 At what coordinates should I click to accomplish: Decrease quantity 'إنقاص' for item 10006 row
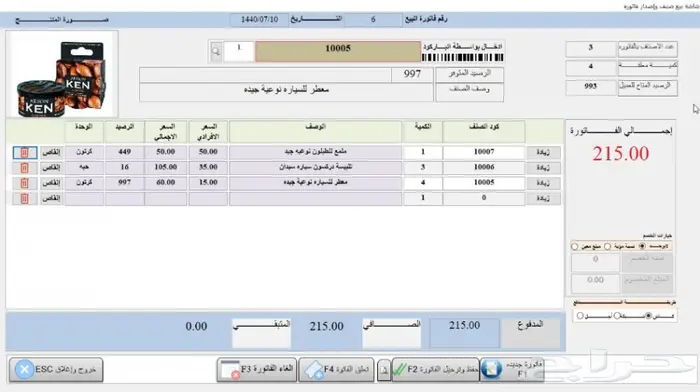(x=51, y=167)
